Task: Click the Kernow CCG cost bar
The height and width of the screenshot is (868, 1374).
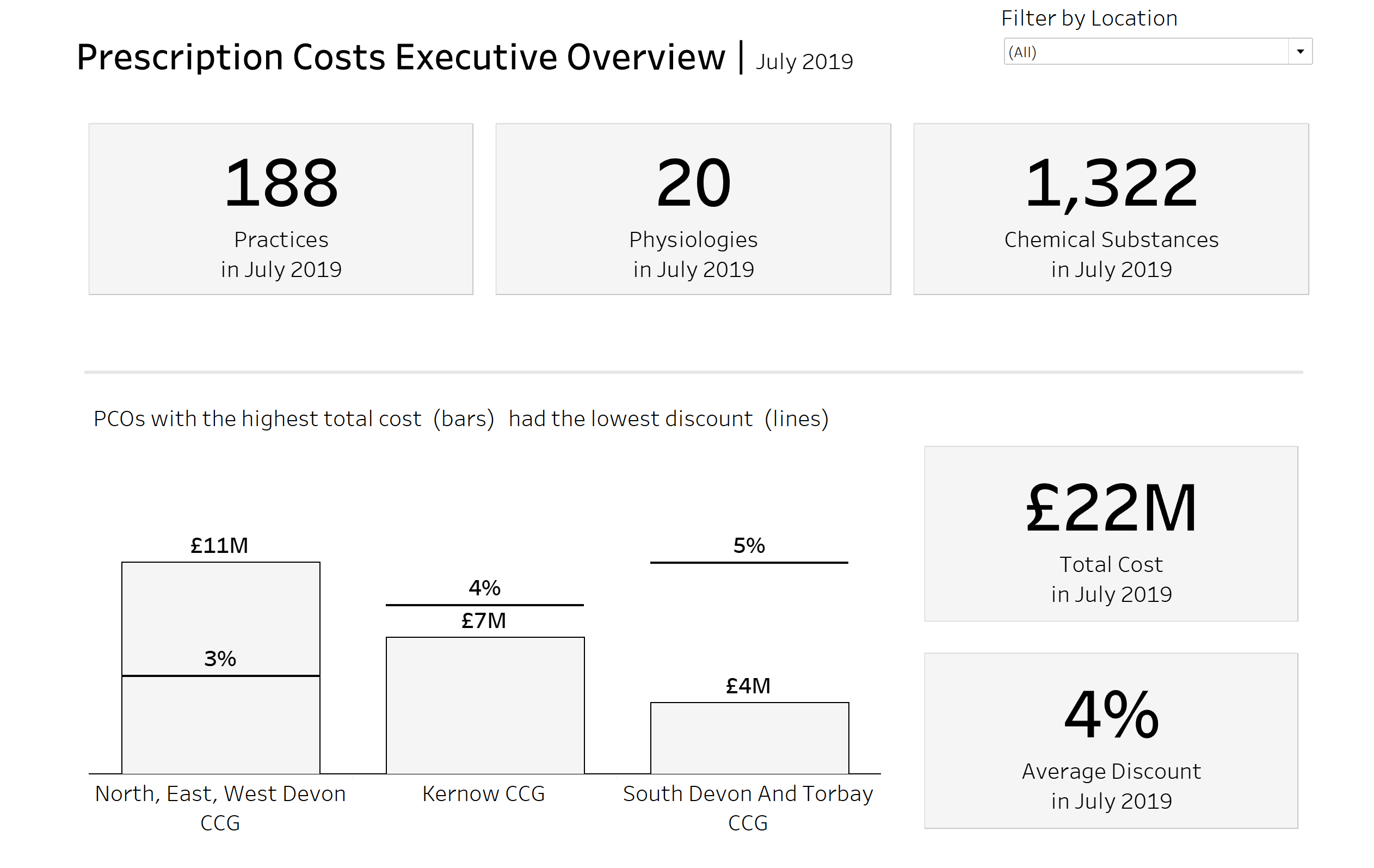Action: pyautogui.click(x=485, y=705)
